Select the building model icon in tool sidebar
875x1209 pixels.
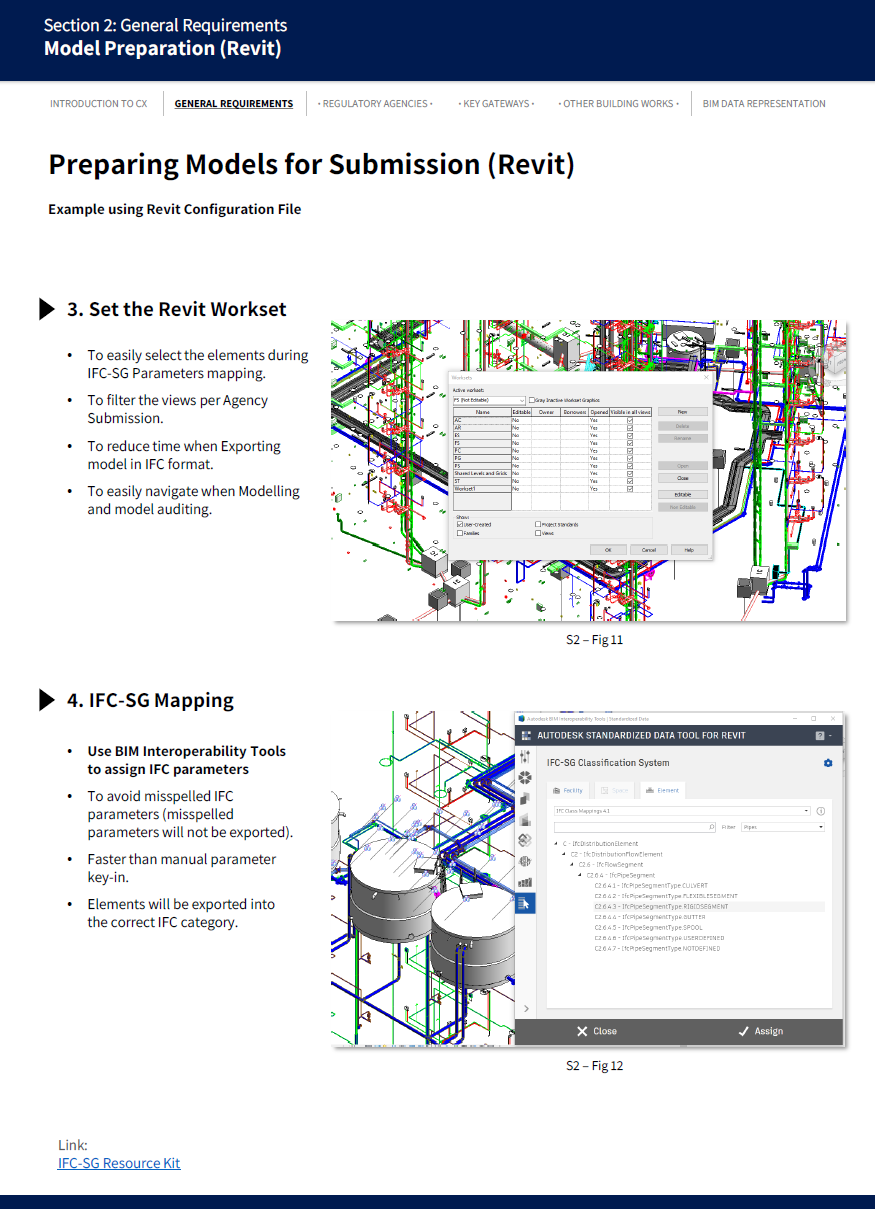tap(525, 820)
